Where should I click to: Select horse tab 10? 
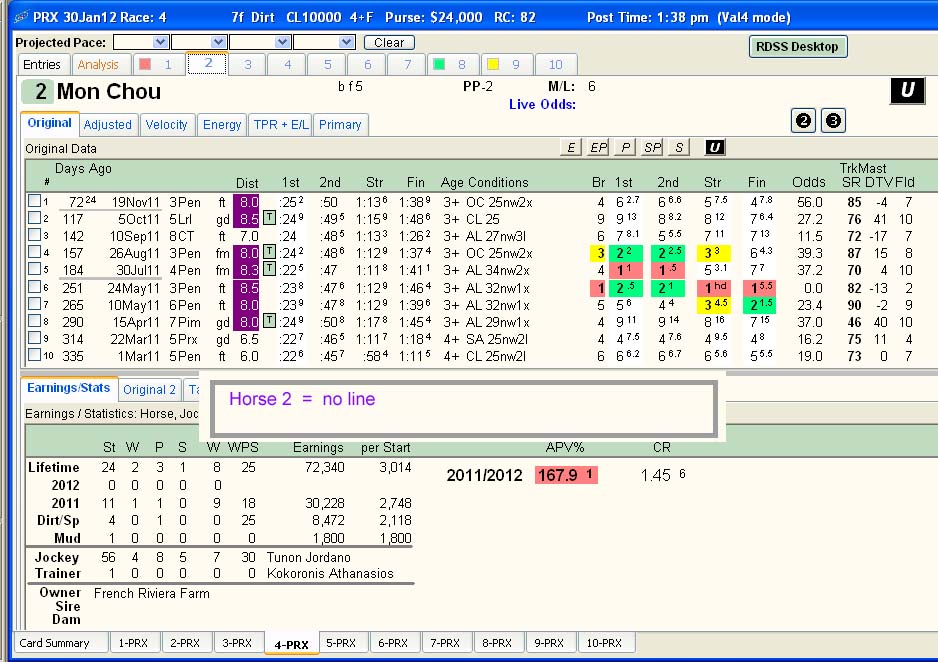click(x=556, y=65)
